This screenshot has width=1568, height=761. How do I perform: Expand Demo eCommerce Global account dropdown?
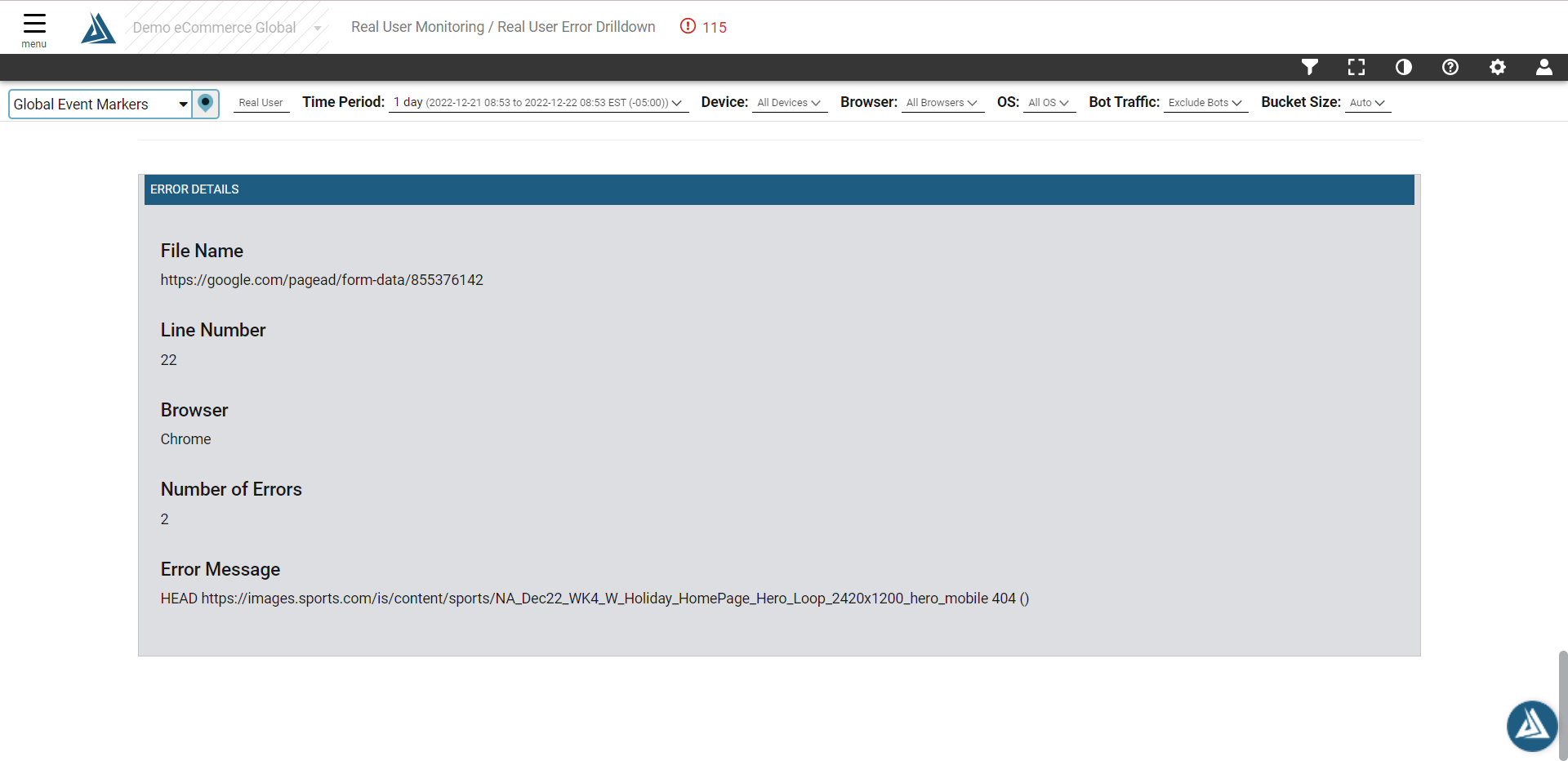[227, 28]
